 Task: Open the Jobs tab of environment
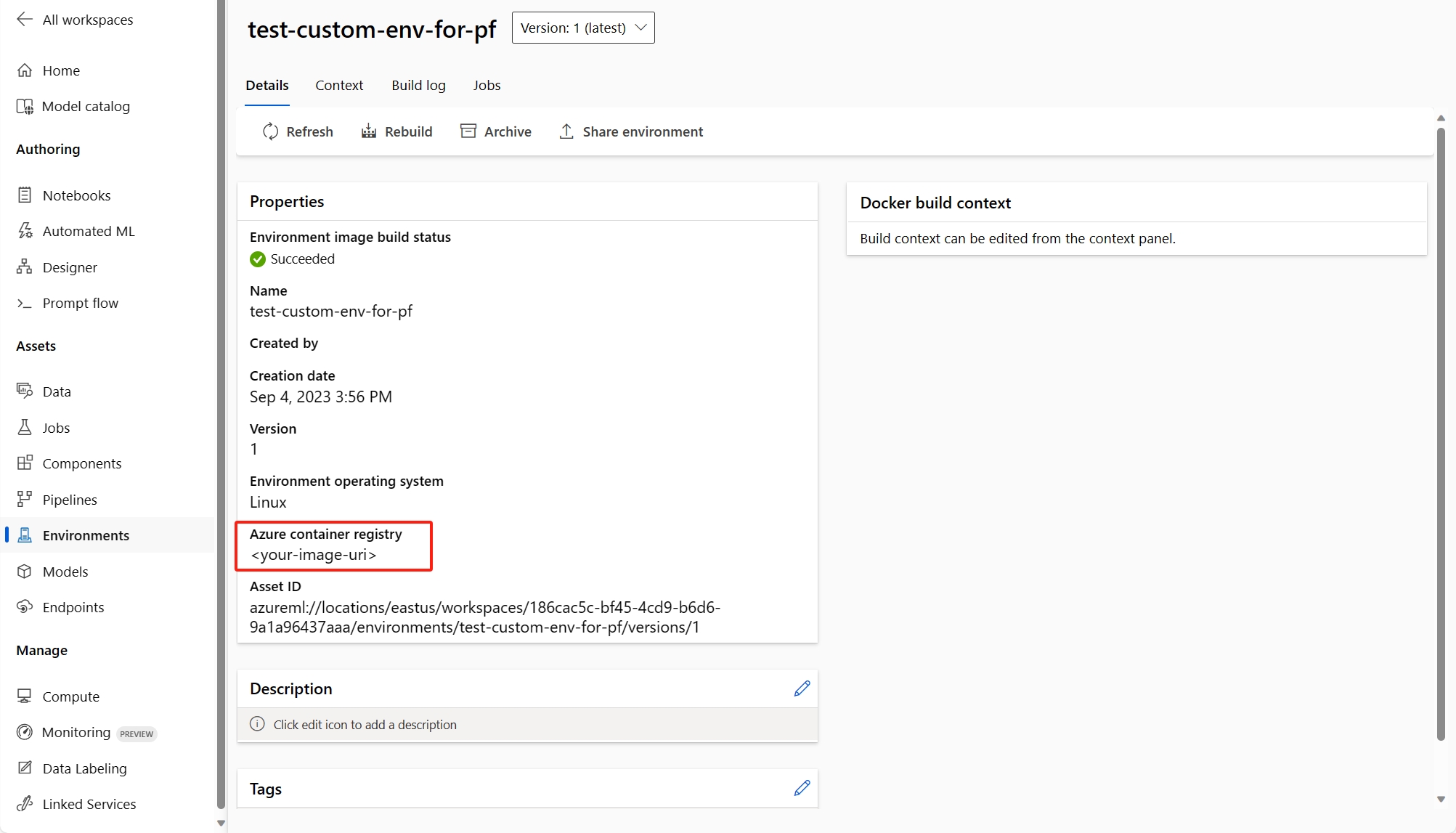tap(487, 85)
